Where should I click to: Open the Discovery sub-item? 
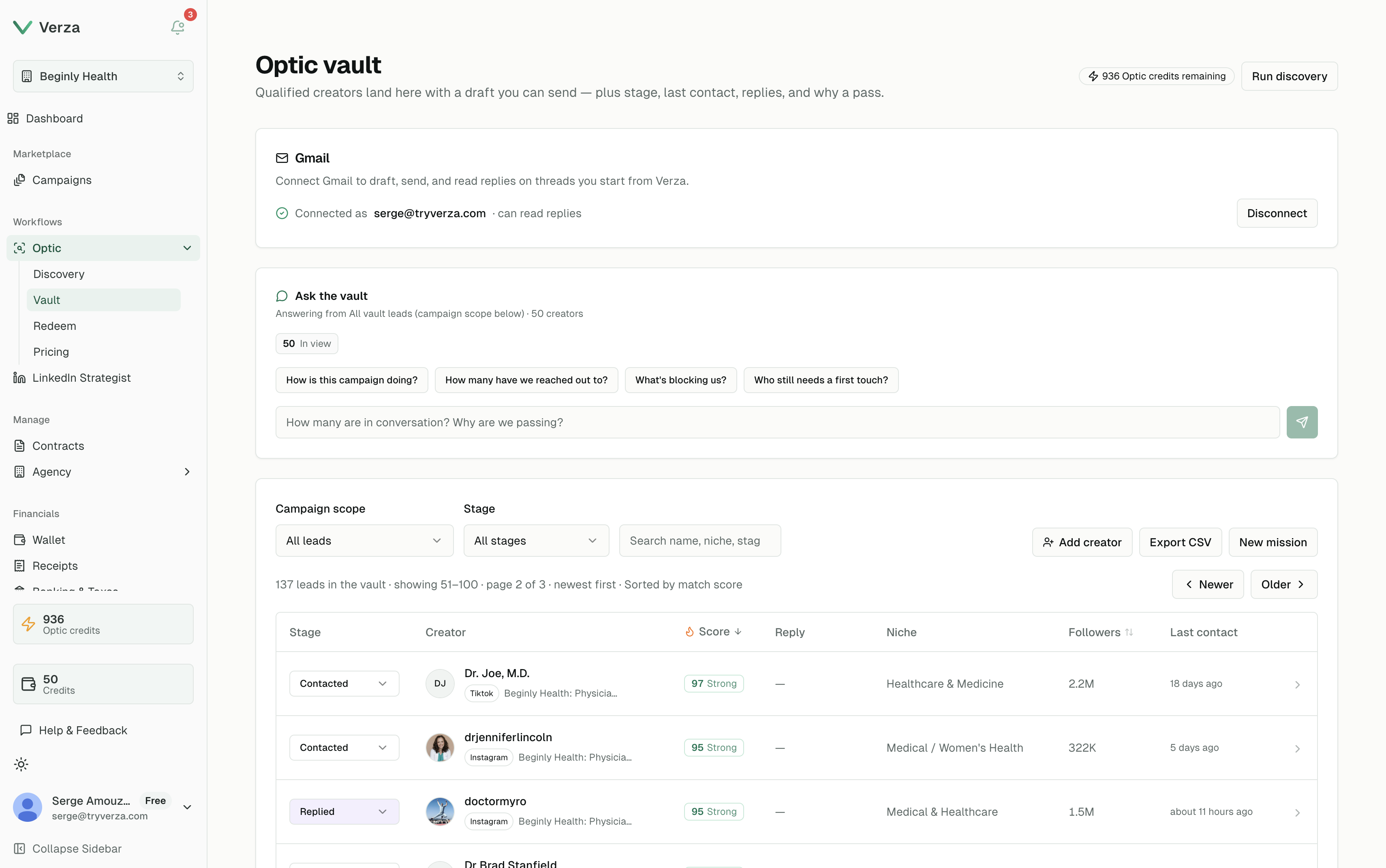pos(59,274)
